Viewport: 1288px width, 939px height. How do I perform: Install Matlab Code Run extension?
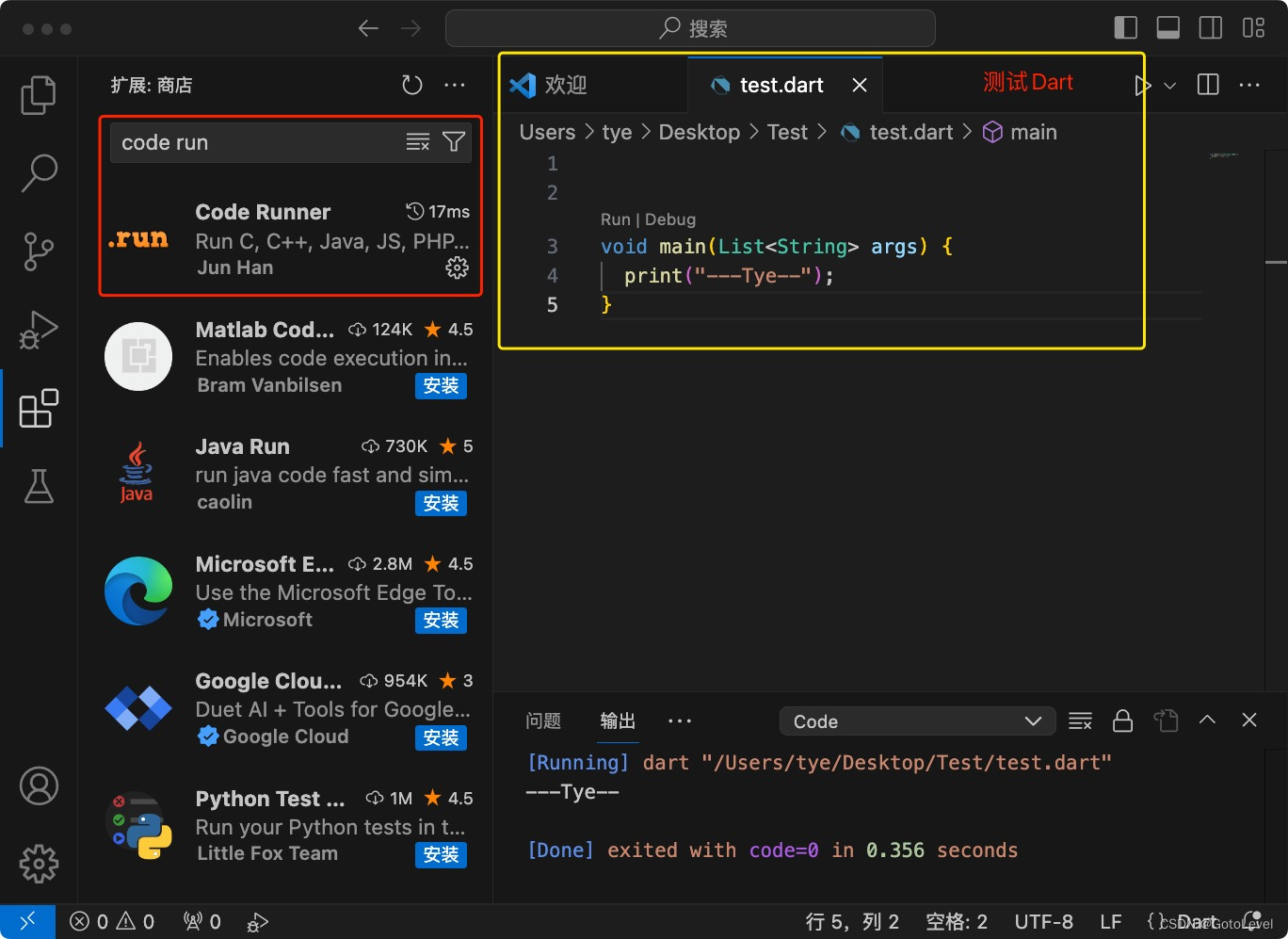tap(441, 386)
